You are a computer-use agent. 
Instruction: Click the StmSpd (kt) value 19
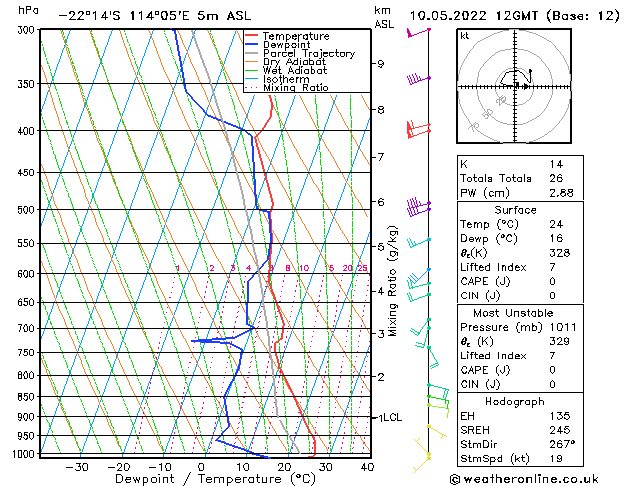pyautogui.click(x=556, y=459)
